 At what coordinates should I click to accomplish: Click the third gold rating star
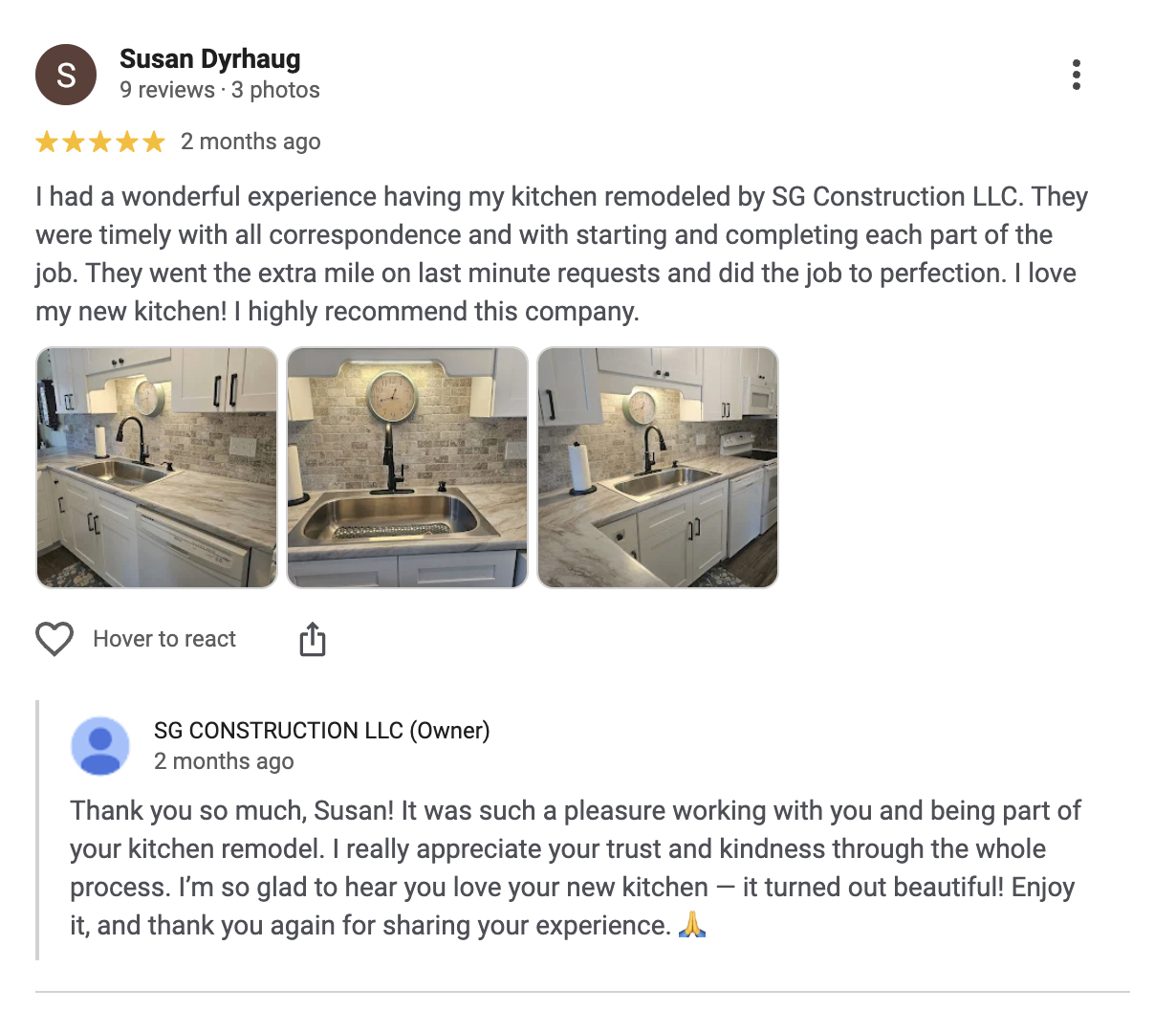point(100,143)
